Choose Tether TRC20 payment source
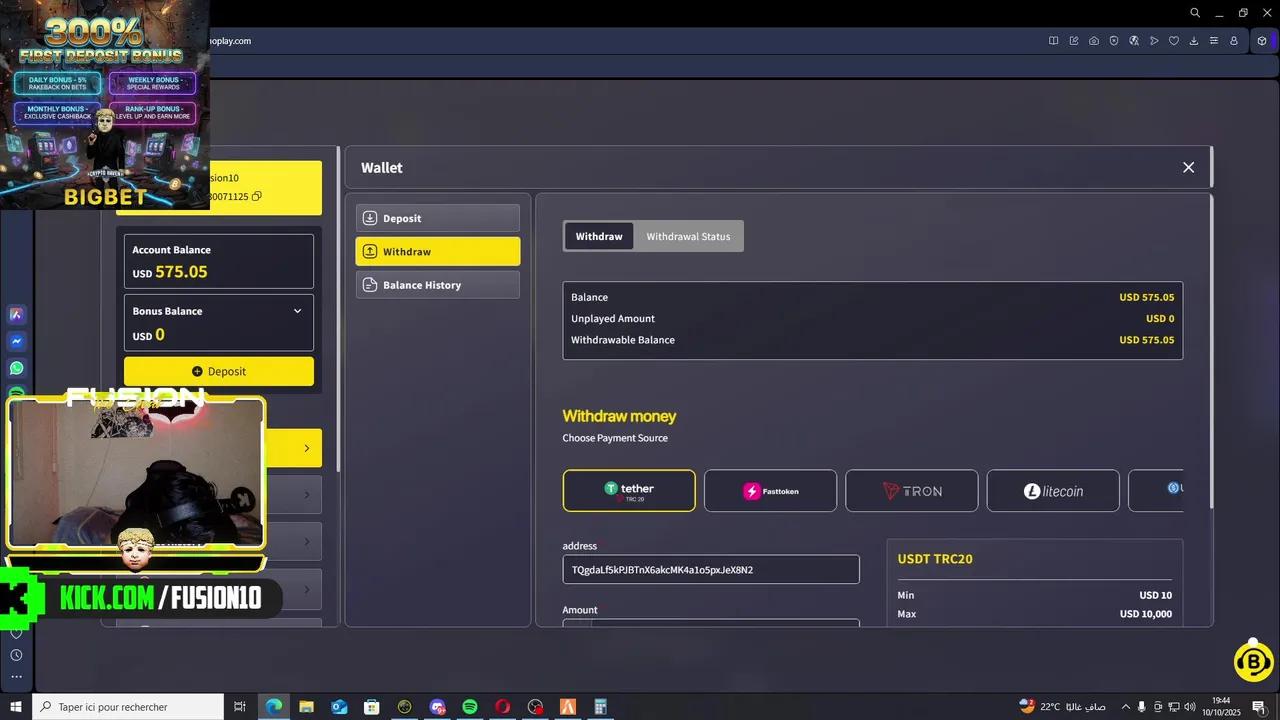Viewport: 1280px width, 720px height. point(629,491)
